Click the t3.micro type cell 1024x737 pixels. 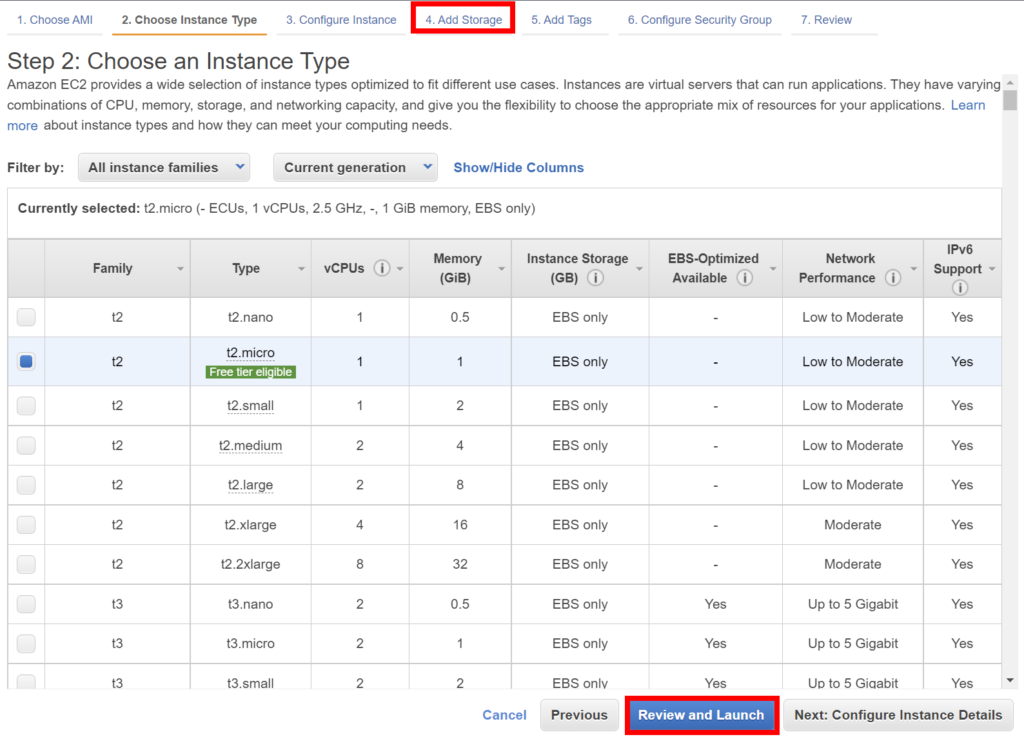250,644
